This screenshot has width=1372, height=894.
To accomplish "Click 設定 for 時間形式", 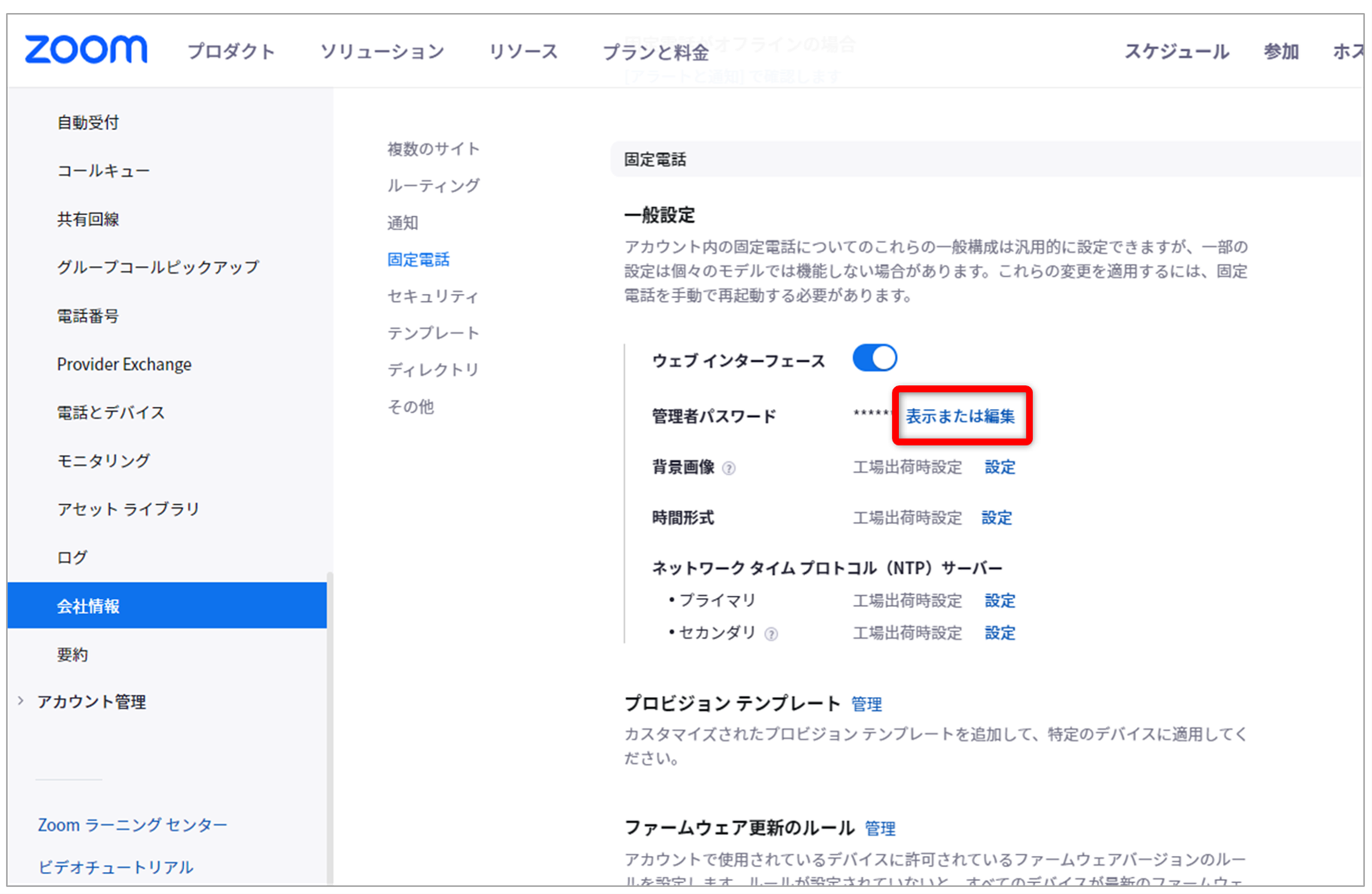I will [997, 518].
